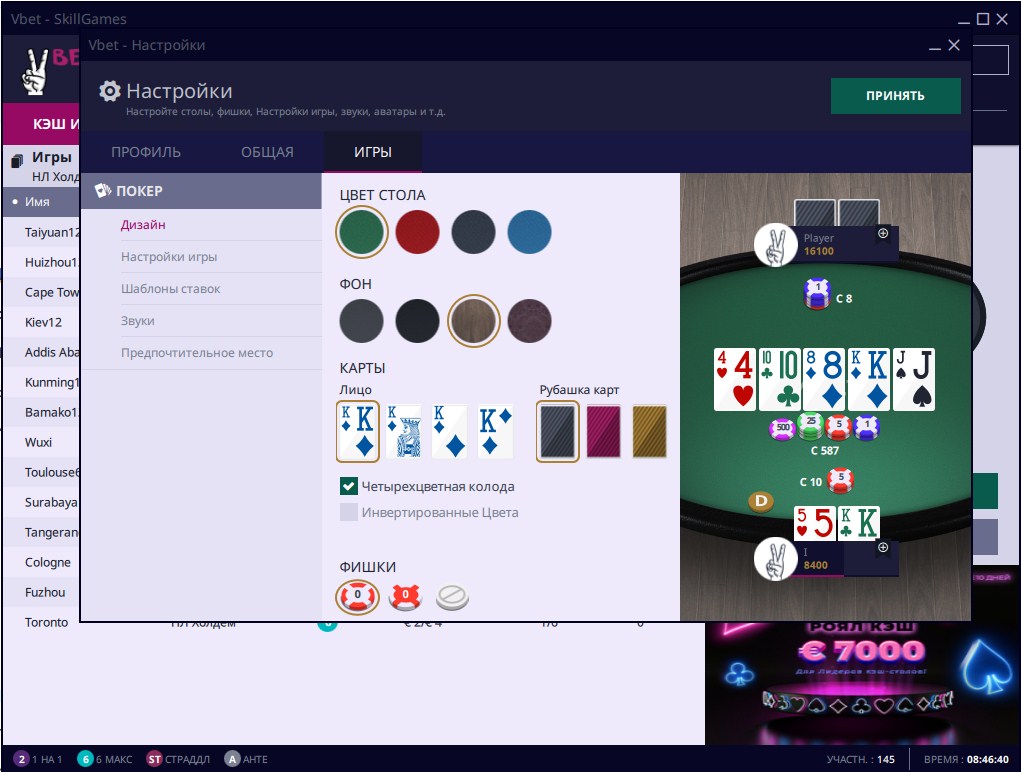Toggle the 6 МАКС filter
The image size is (1021, 772).
point(105,759)
